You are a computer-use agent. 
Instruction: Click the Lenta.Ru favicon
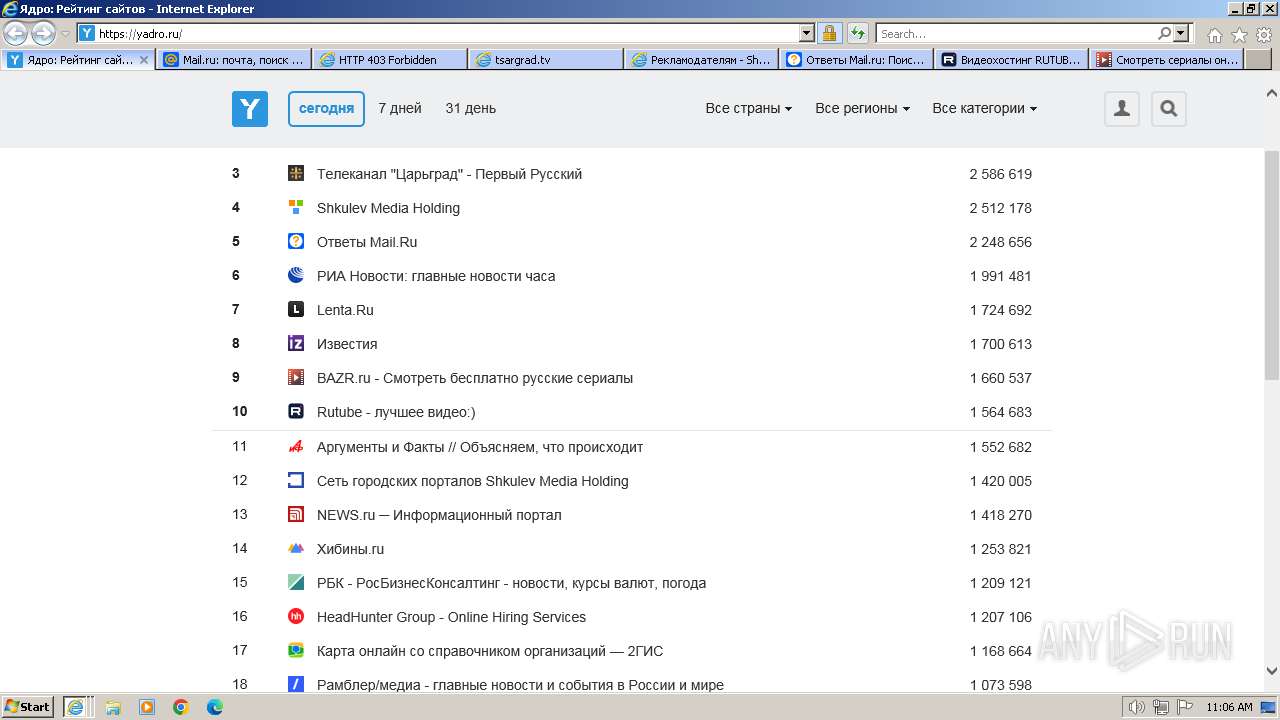pyautogui.click(x=296, y=309)
